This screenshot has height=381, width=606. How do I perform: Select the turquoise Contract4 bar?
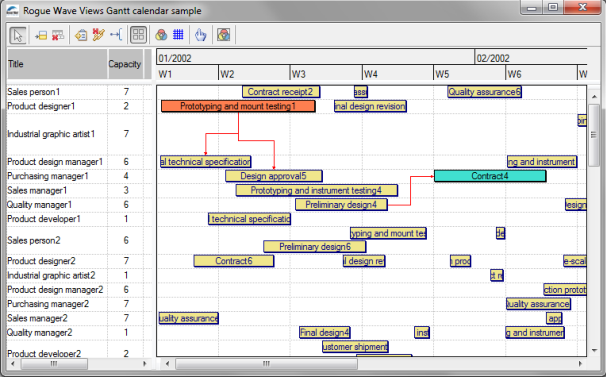(x=490, y=176)
